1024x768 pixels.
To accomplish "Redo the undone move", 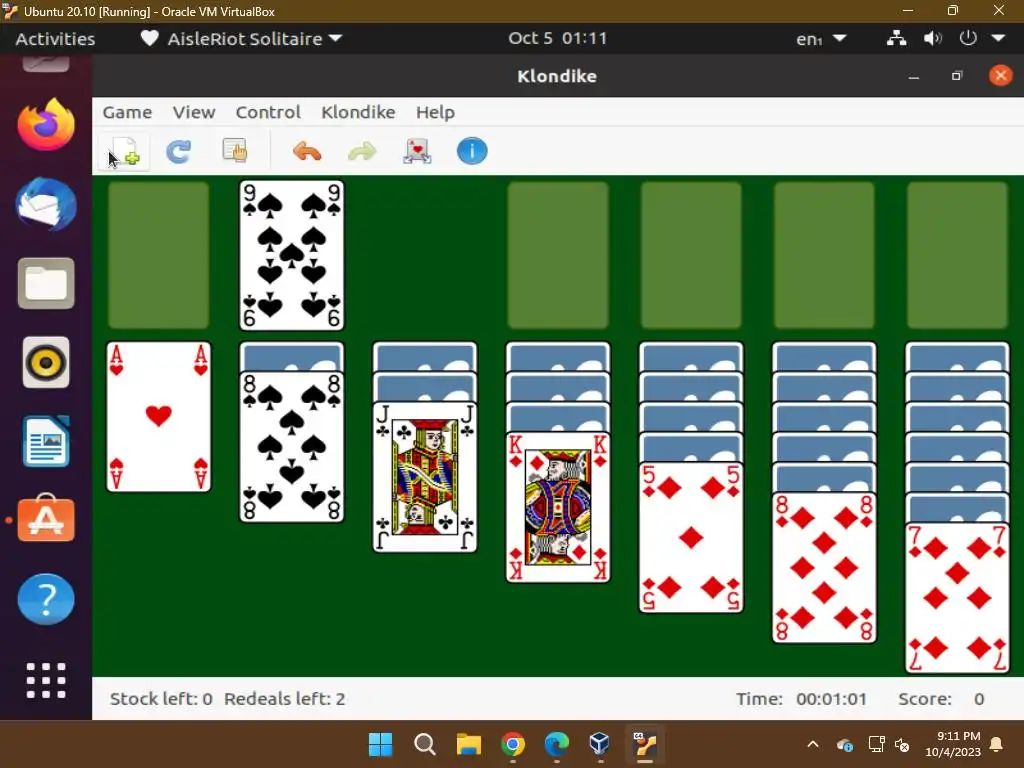I will [x=362, y=152].
